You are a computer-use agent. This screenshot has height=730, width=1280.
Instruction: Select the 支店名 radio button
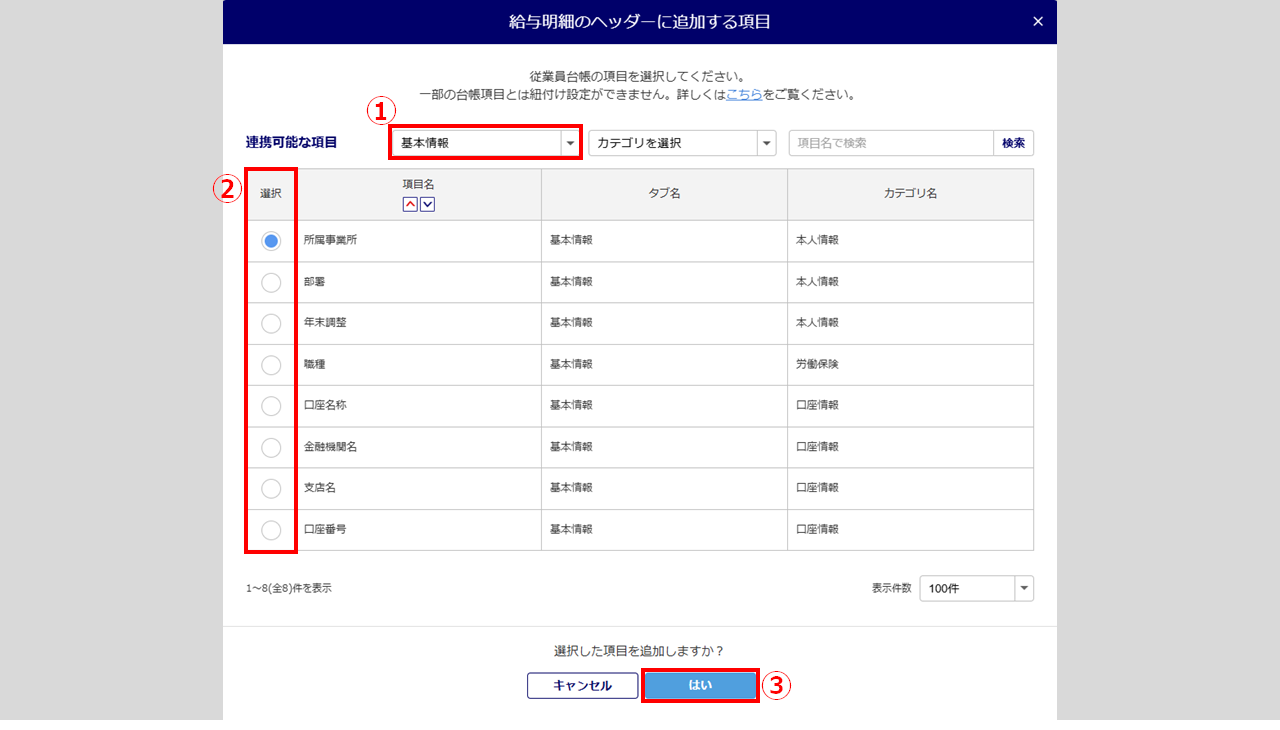point(271,488)
